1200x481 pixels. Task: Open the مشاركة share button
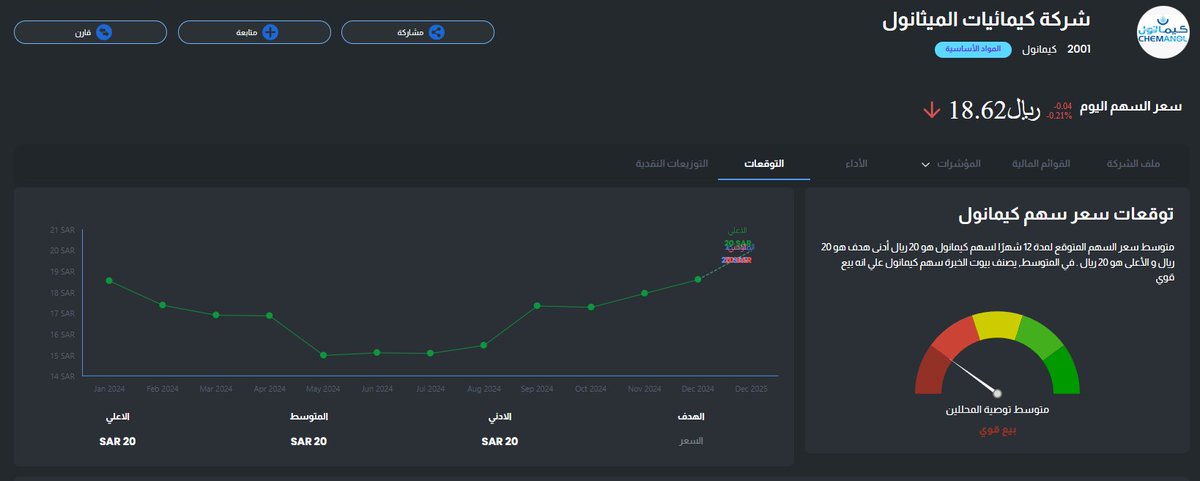418,32
